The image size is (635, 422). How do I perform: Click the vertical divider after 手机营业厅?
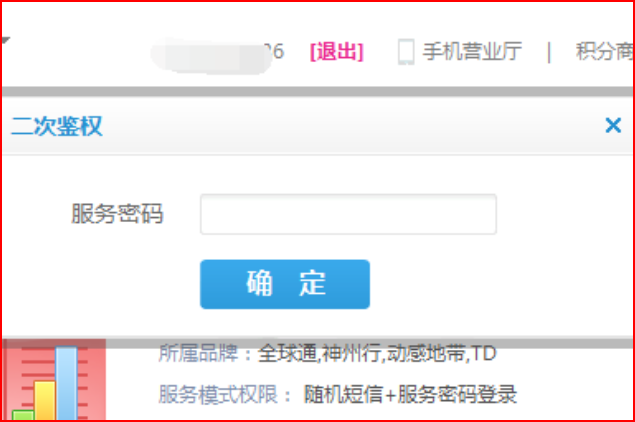[549, 52]
